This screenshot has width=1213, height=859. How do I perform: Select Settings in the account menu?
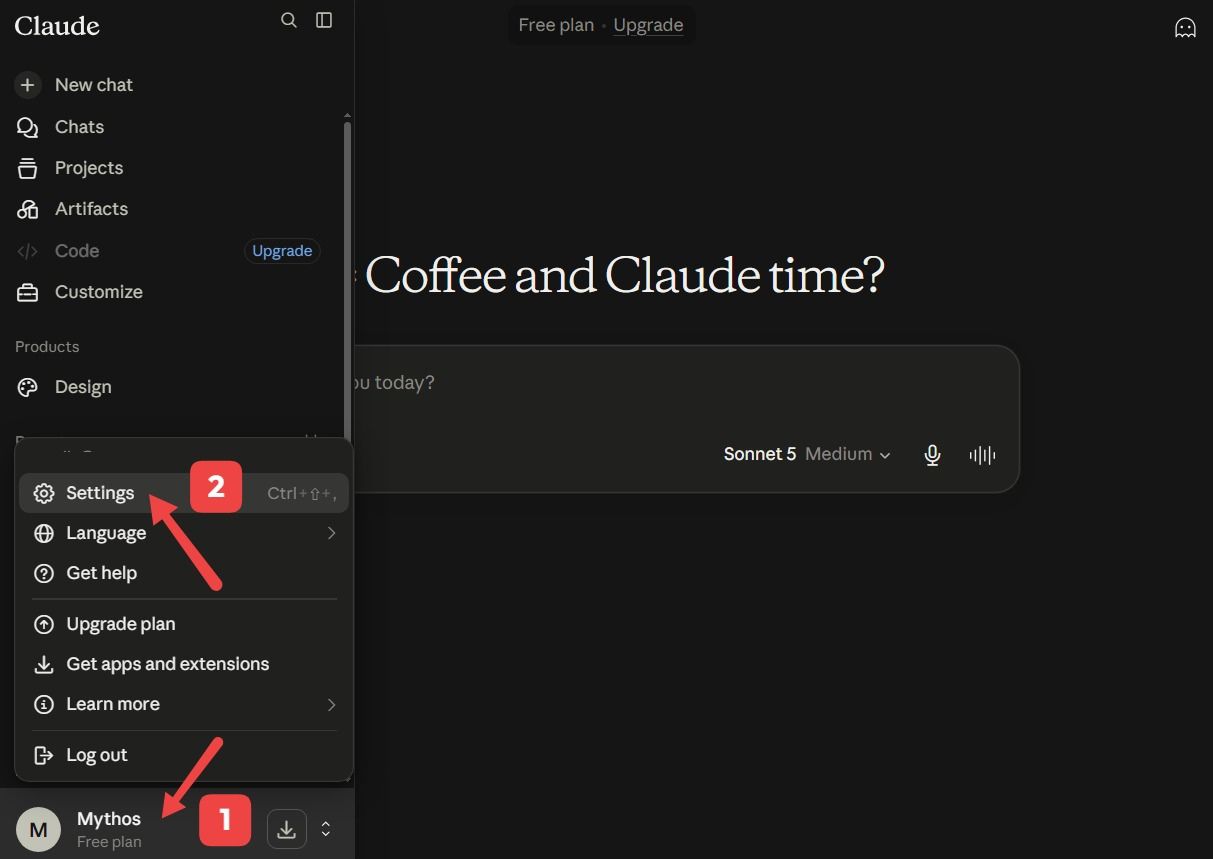(184, 493)
